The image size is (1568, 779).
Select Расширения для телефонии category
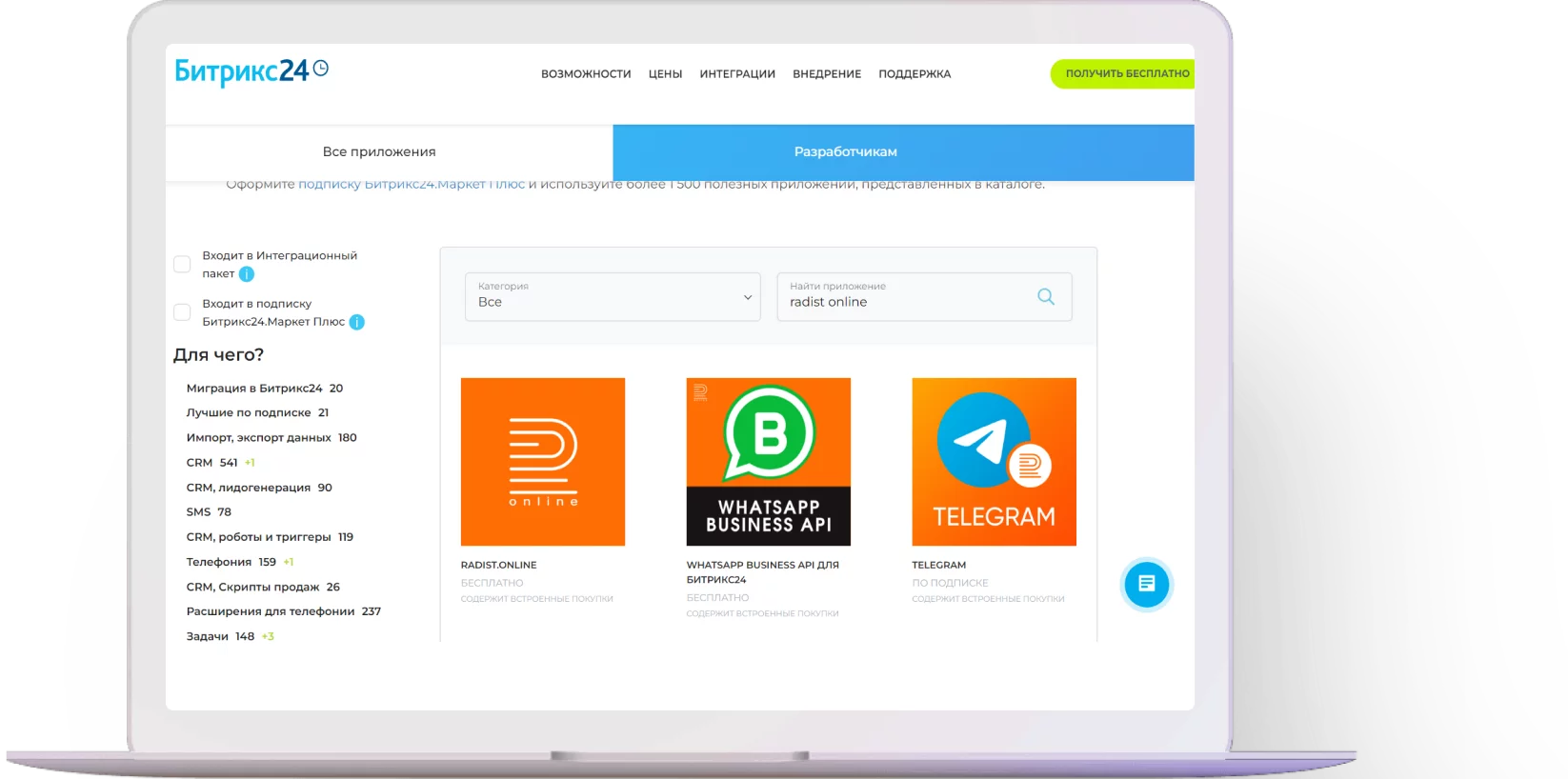click(x=284, y=611)
